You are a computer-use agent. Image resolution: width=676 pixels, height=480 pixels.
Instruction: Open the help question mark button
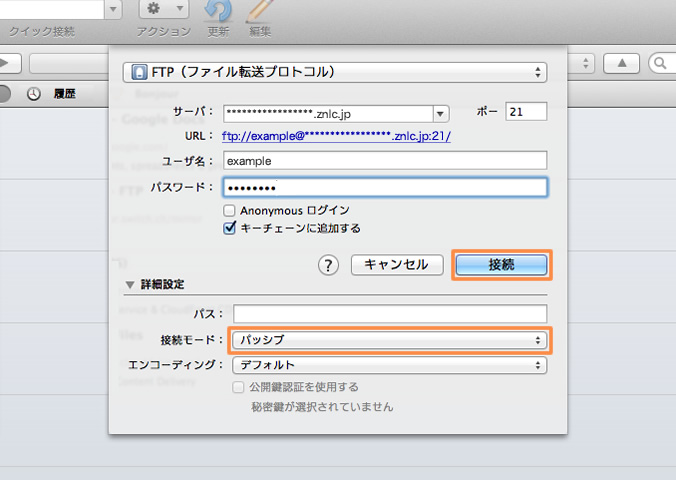pos(328,265)
